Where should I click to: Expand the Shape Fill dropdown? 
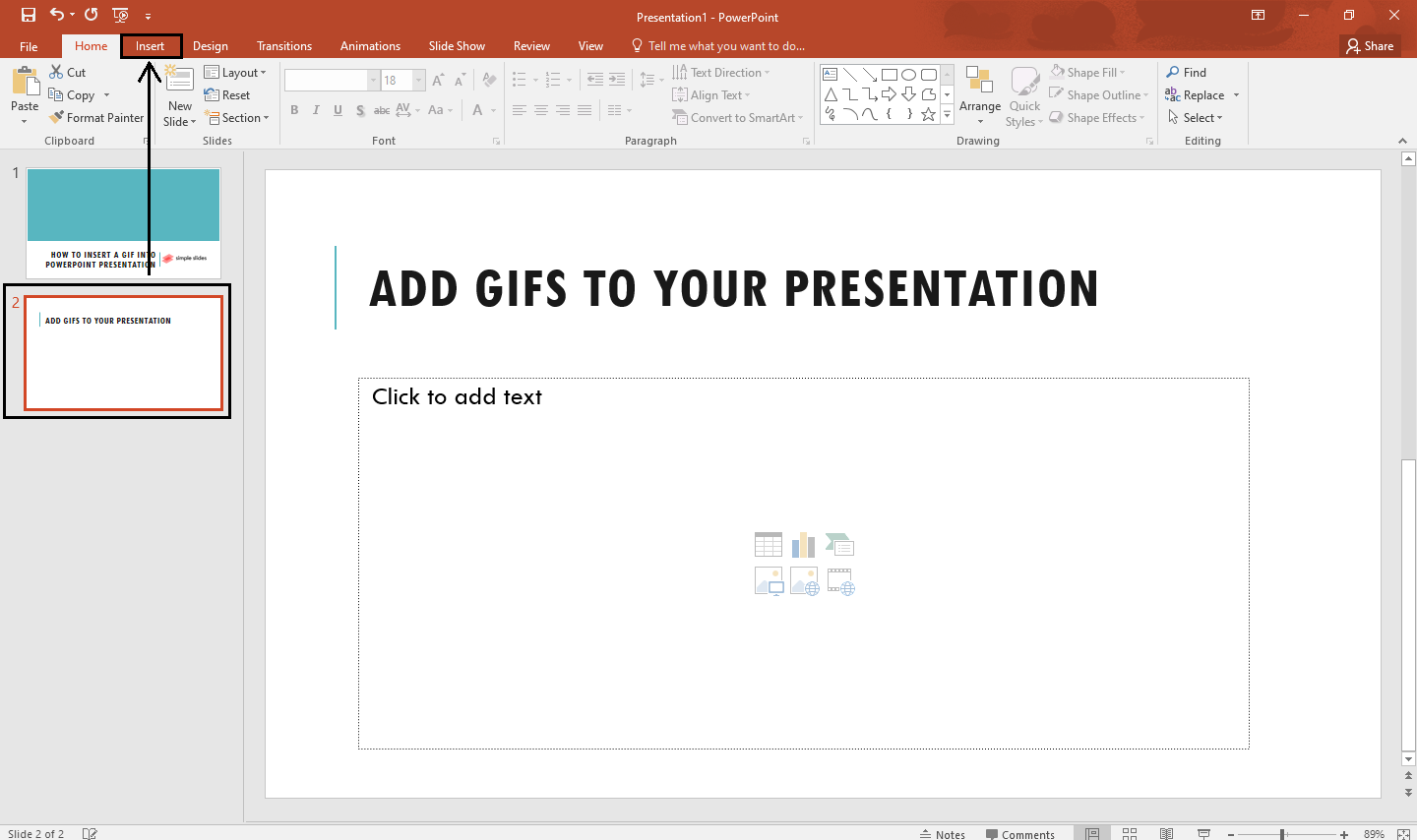click(x=1123, y=71)
